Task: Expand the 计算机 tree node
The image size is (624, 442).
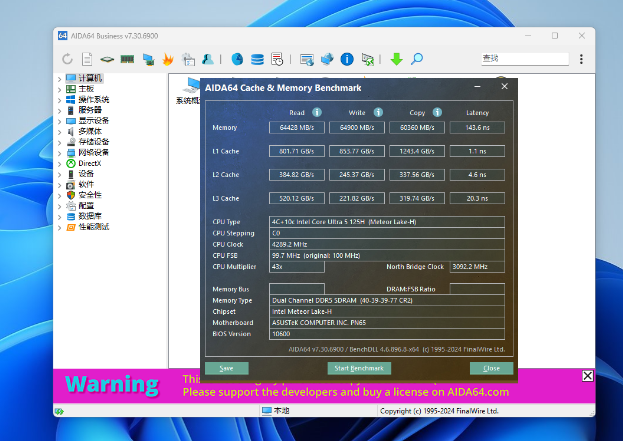Action: (59, 79)
